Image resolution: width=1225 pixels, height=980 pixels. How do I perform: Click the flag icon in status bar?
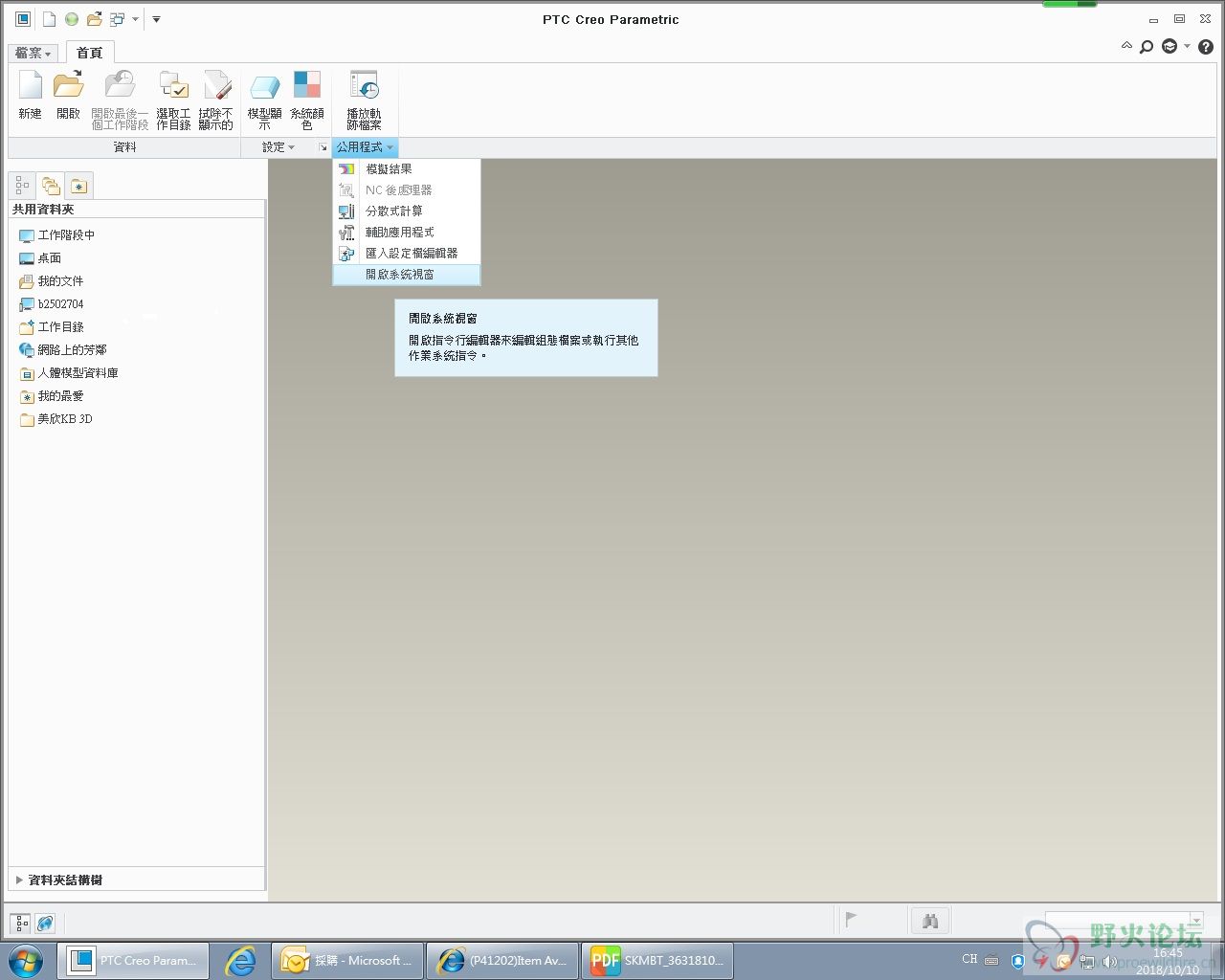851,920
